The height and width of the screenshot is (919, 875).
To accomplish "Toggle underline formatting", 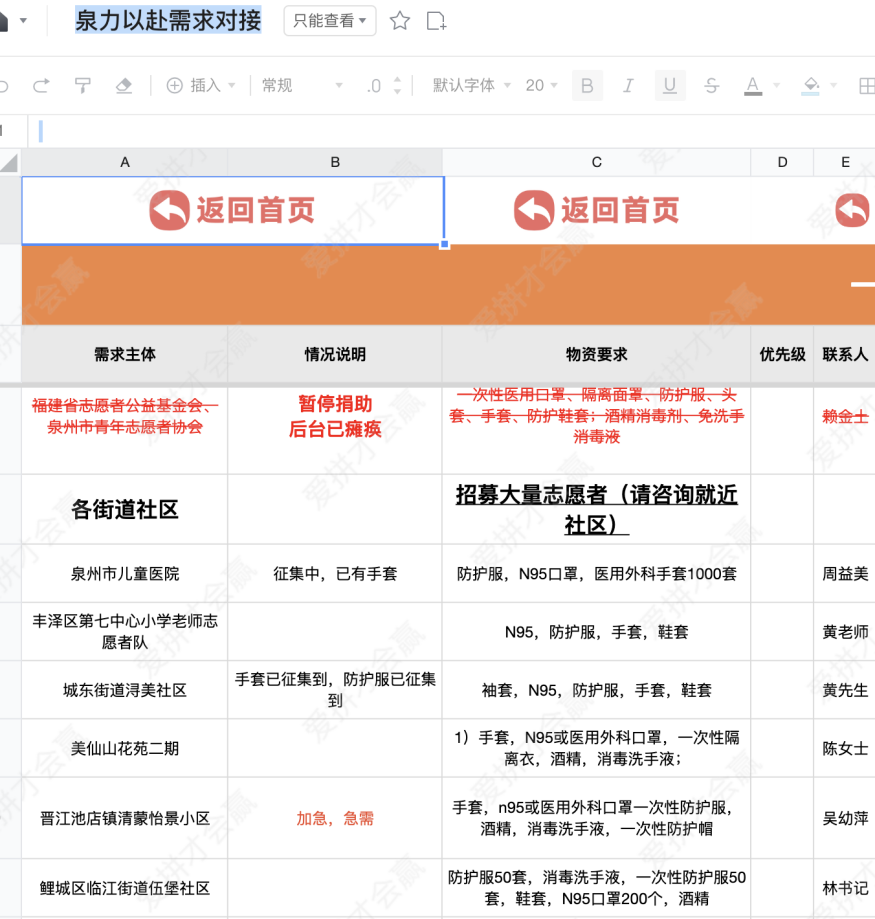I will tap(670, 86).
